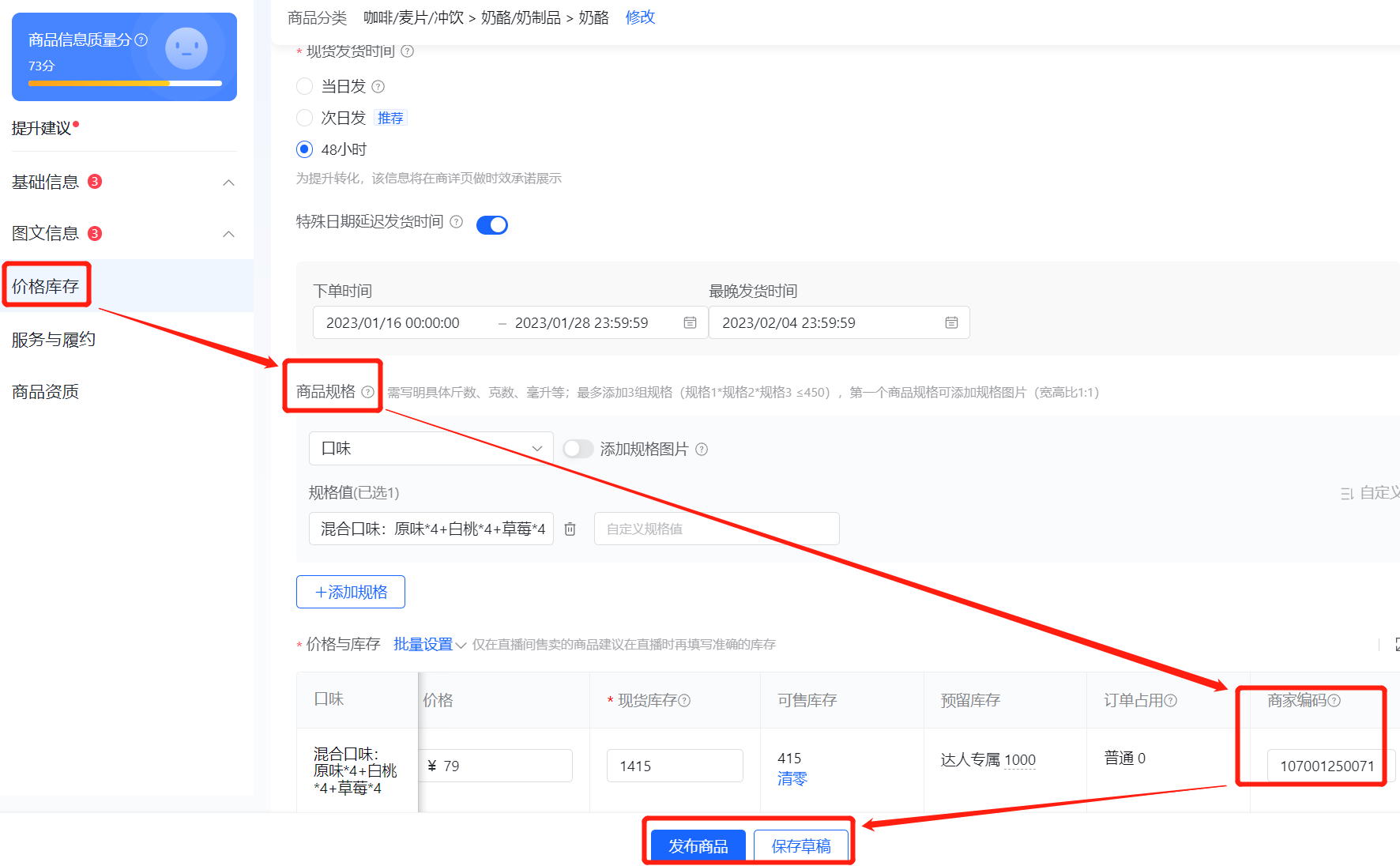
Task: Click the quality score face avatar
Action: click(186, 48)
